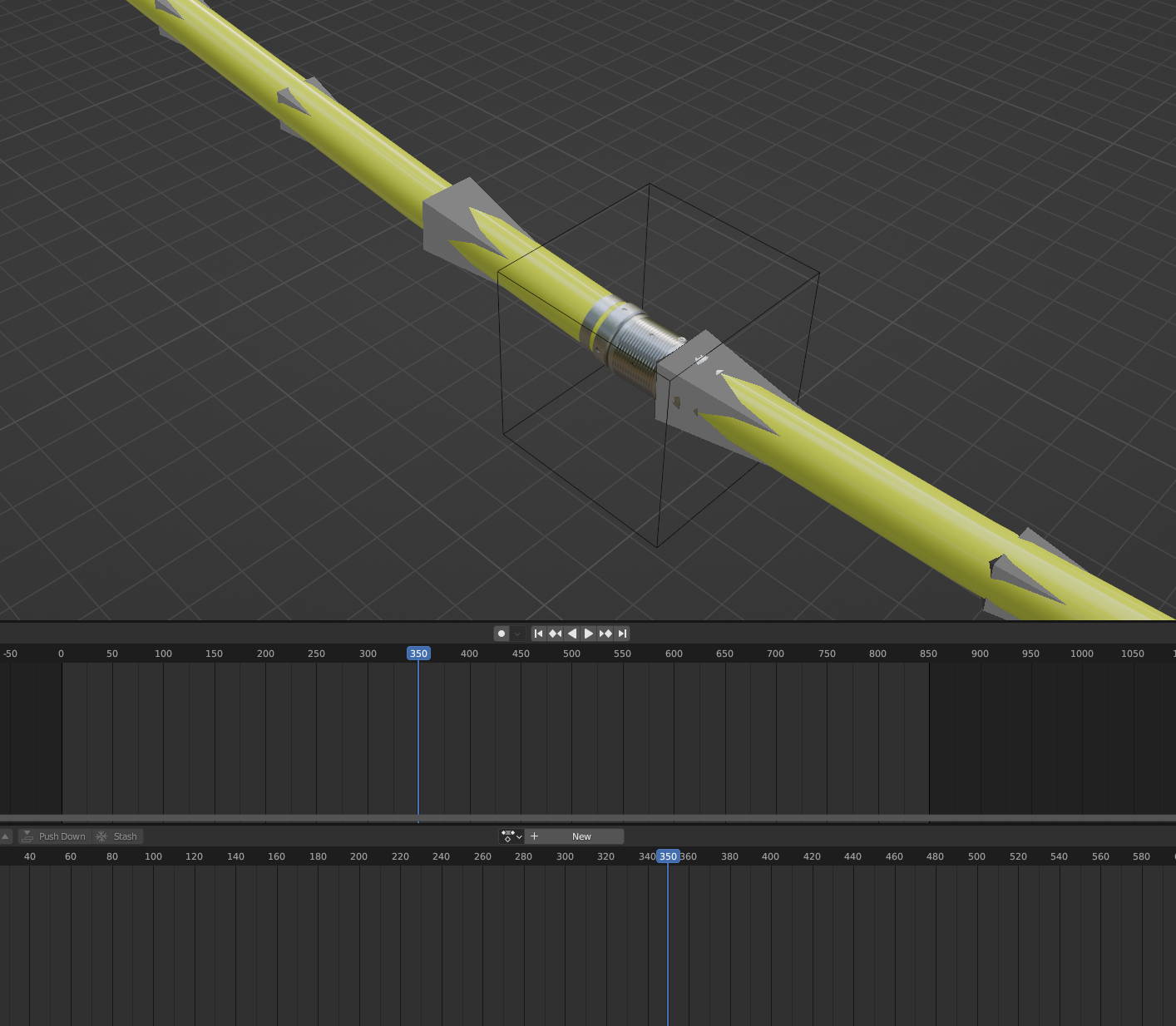The height and width of the screenshot is (1026, 1176).
Task: Click the Stash action button
Action: (117, 836)
